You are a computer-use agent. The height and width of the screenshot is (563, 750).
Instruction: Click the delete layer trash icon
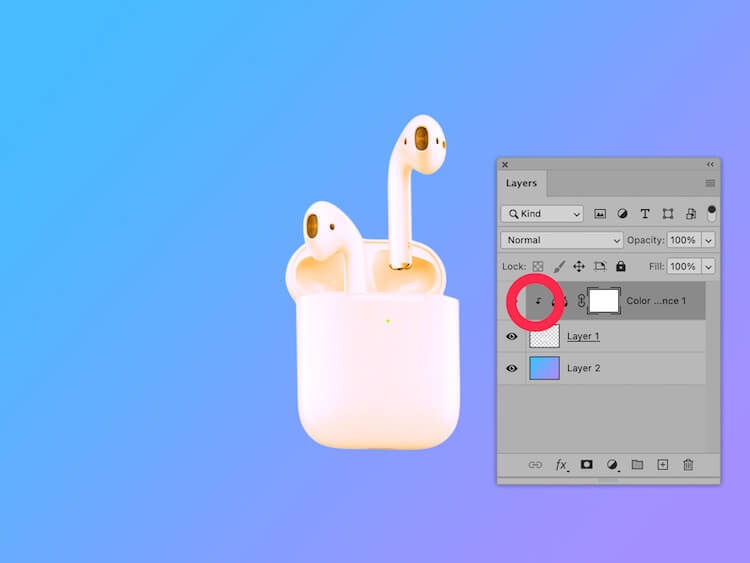pyautogui.click(x=688, y=465)
